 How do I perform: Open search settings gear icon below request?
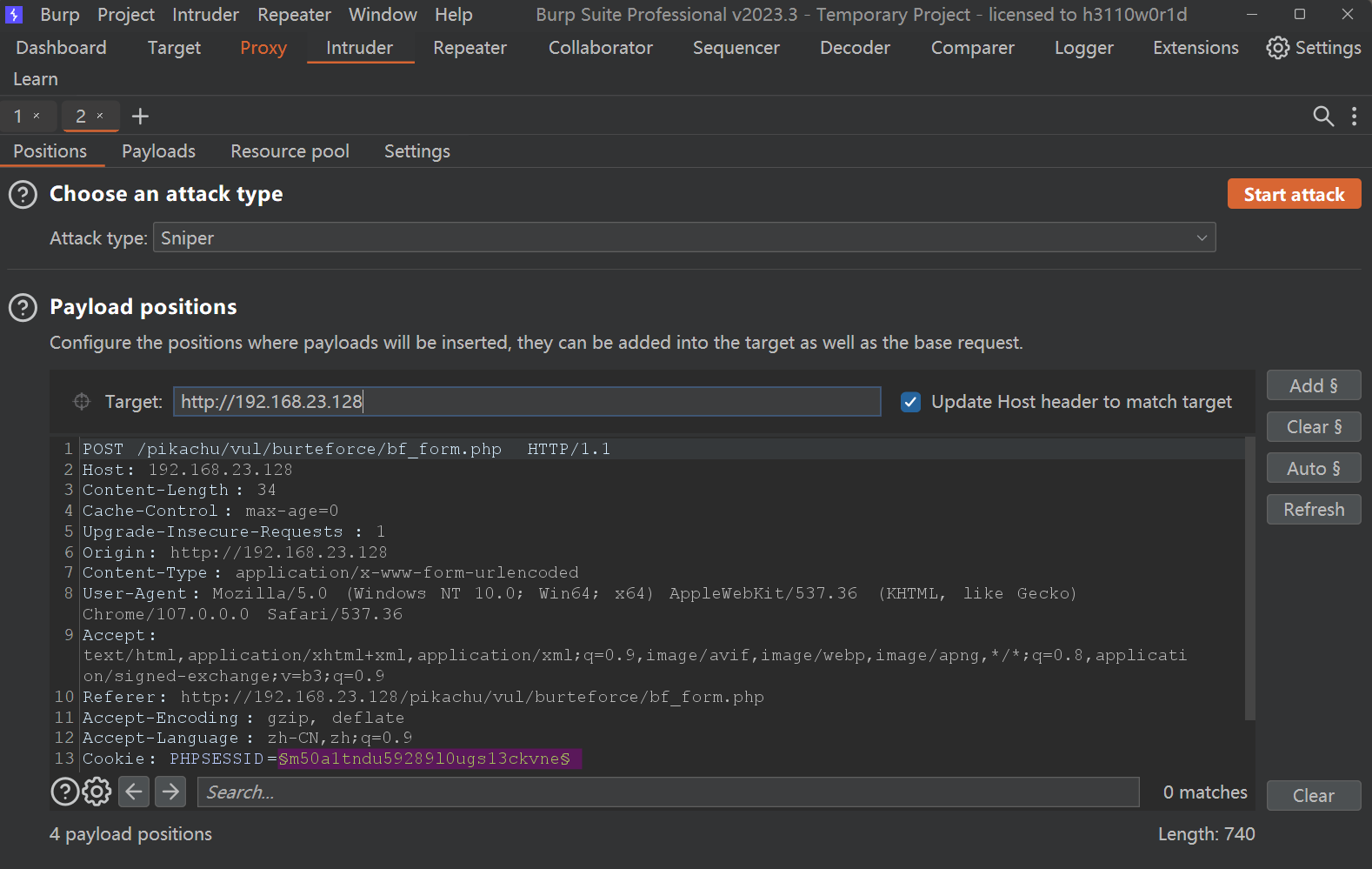(x=97, y=792)
